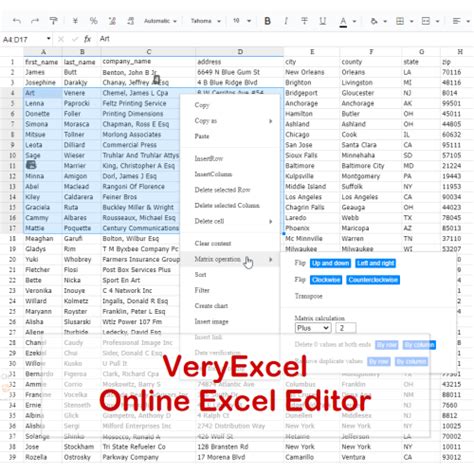Activate the format painter tool
Screen dimensions: 474x474
coord(53,21)
